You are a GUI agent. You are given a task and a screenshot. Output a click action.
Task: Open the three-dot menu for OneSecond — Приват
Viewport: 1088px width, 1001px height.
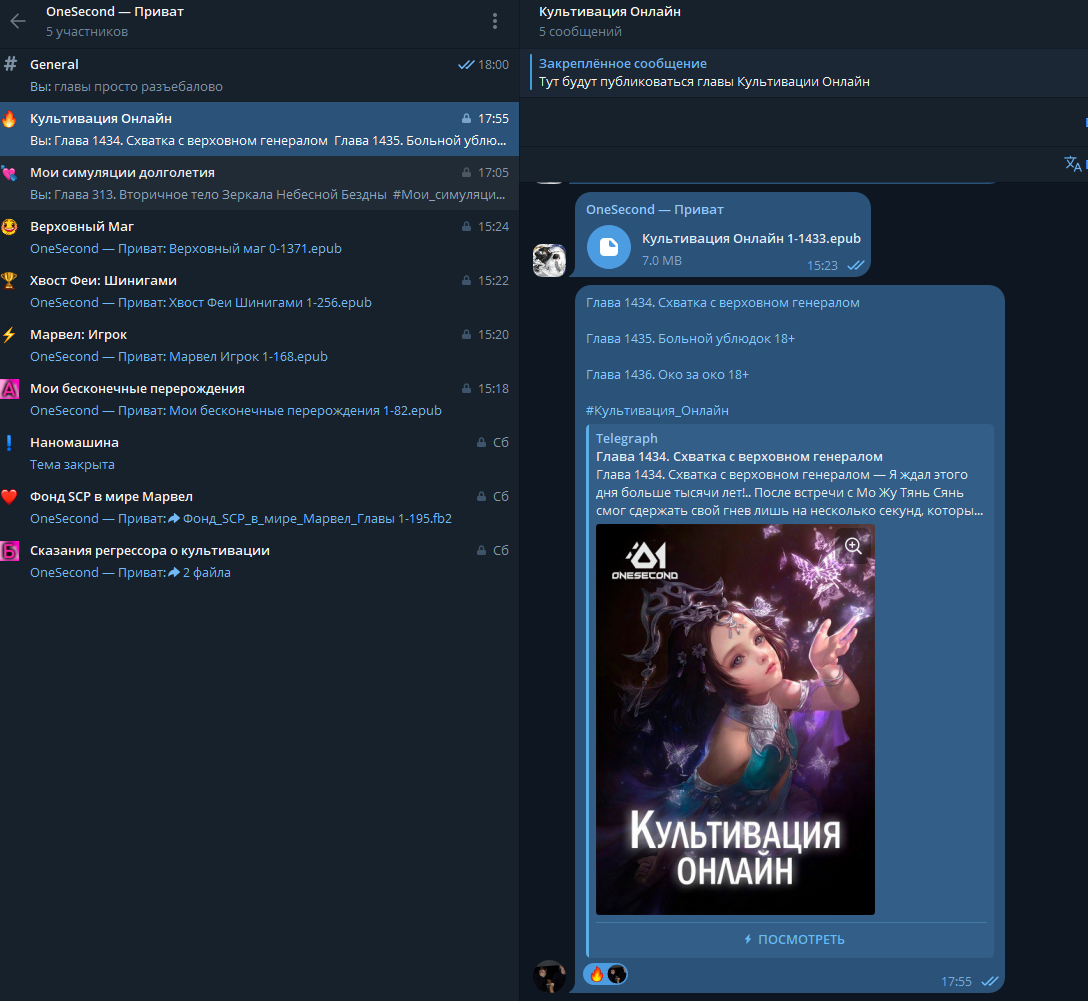click(495, 22)
